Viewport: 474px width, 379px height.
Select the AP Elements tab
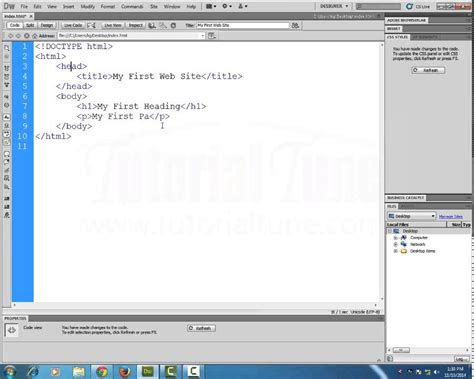coord(426,37)
